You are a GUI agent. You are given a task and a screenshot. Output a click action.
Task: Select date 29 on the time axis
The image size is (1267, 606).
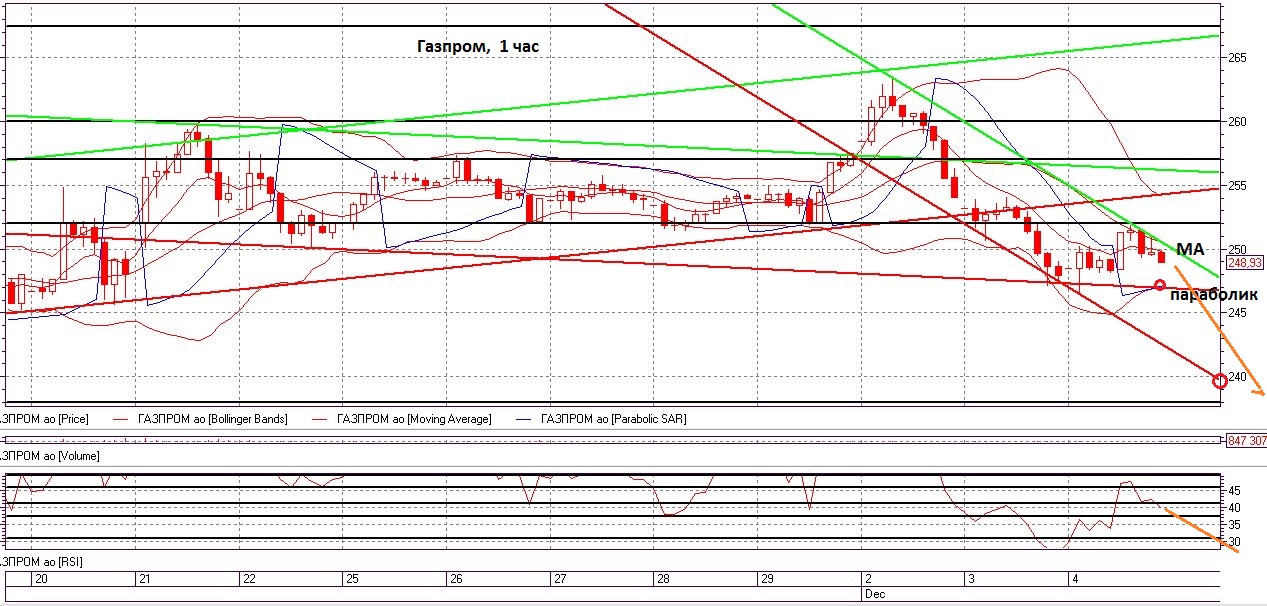tap(767, 579)
